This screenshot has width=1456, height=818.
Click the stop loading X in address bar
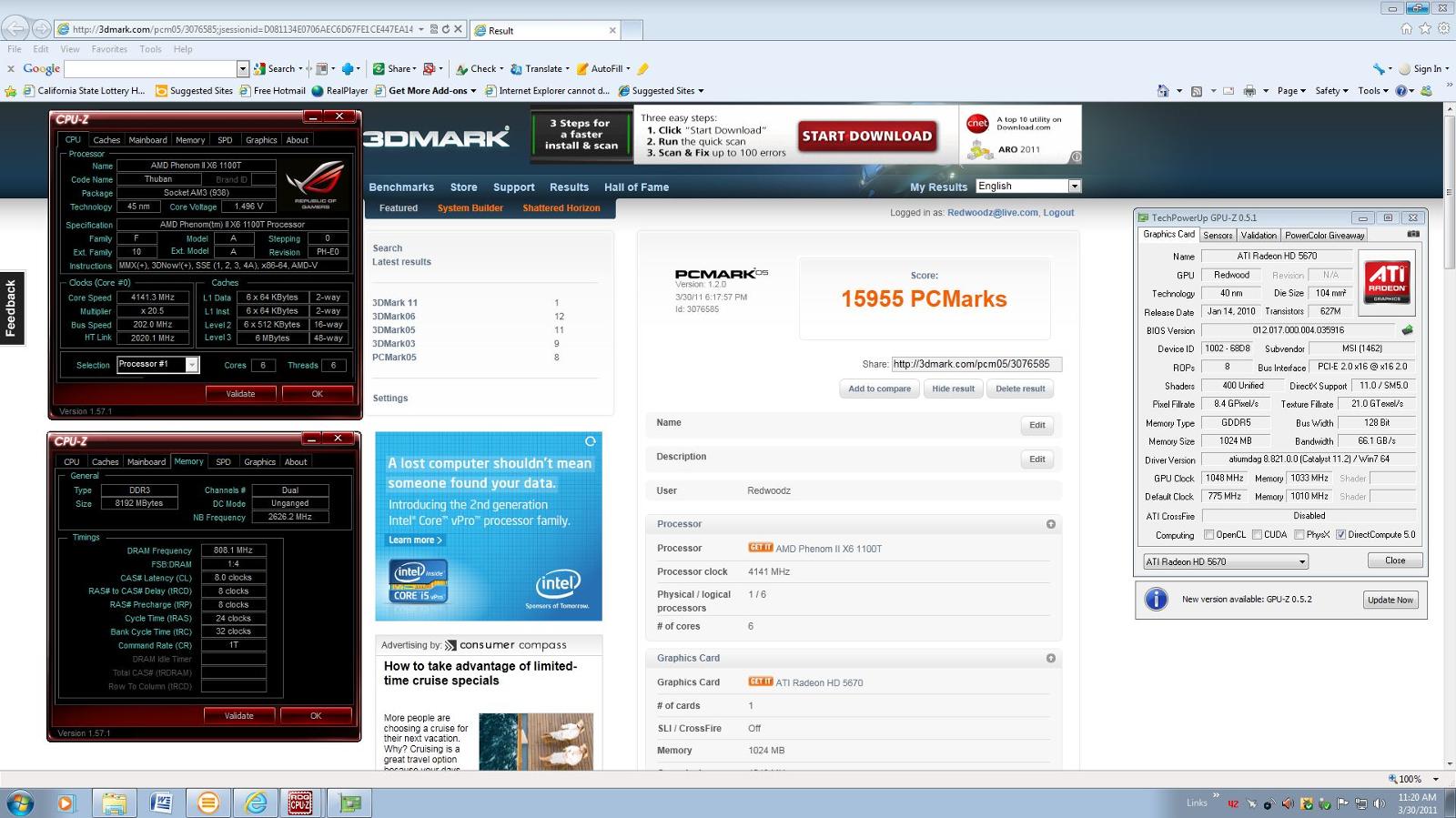pos(459,29)
